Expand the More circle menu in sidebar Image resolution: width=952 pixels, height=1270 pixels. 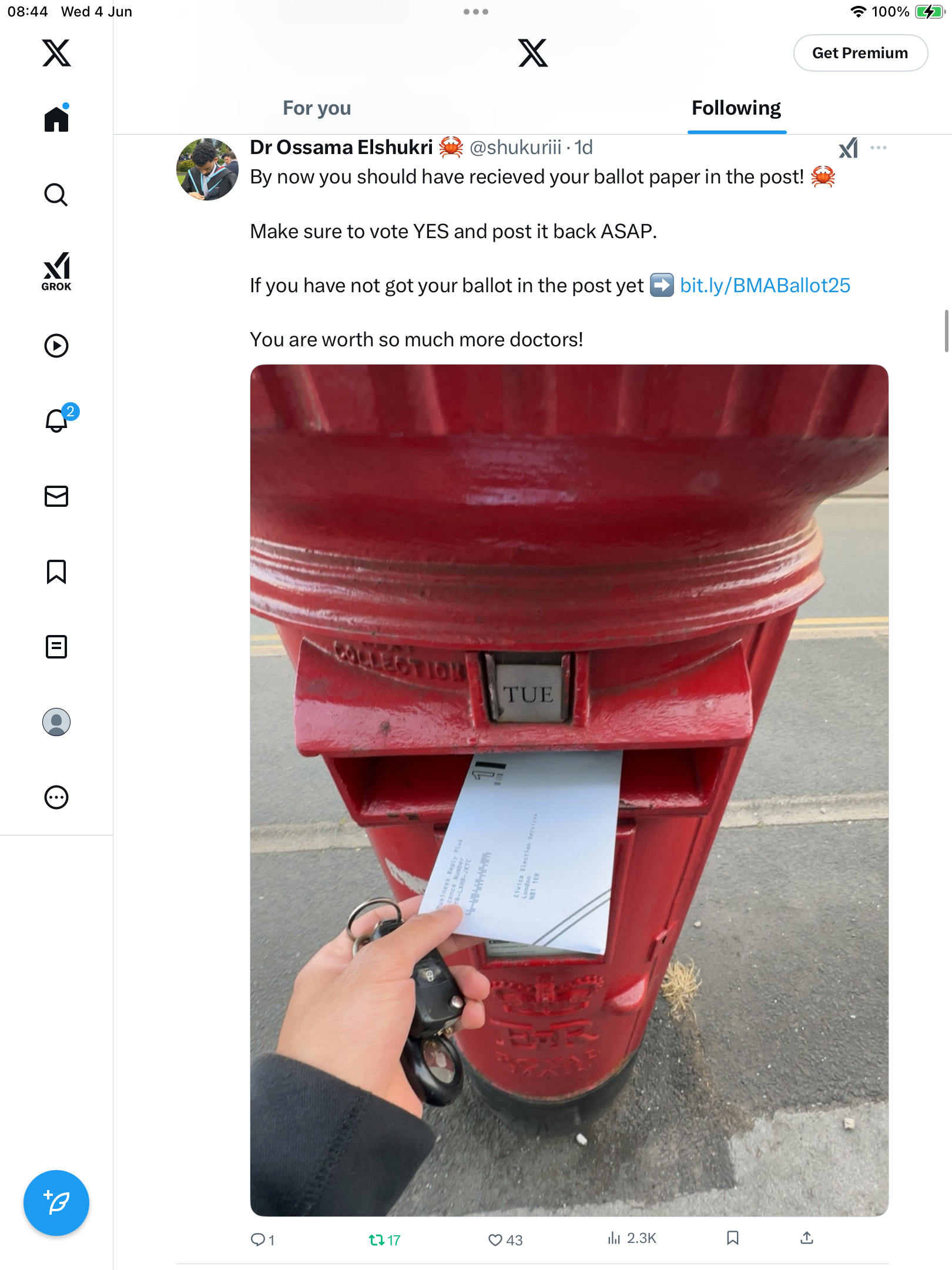(56, 797)
